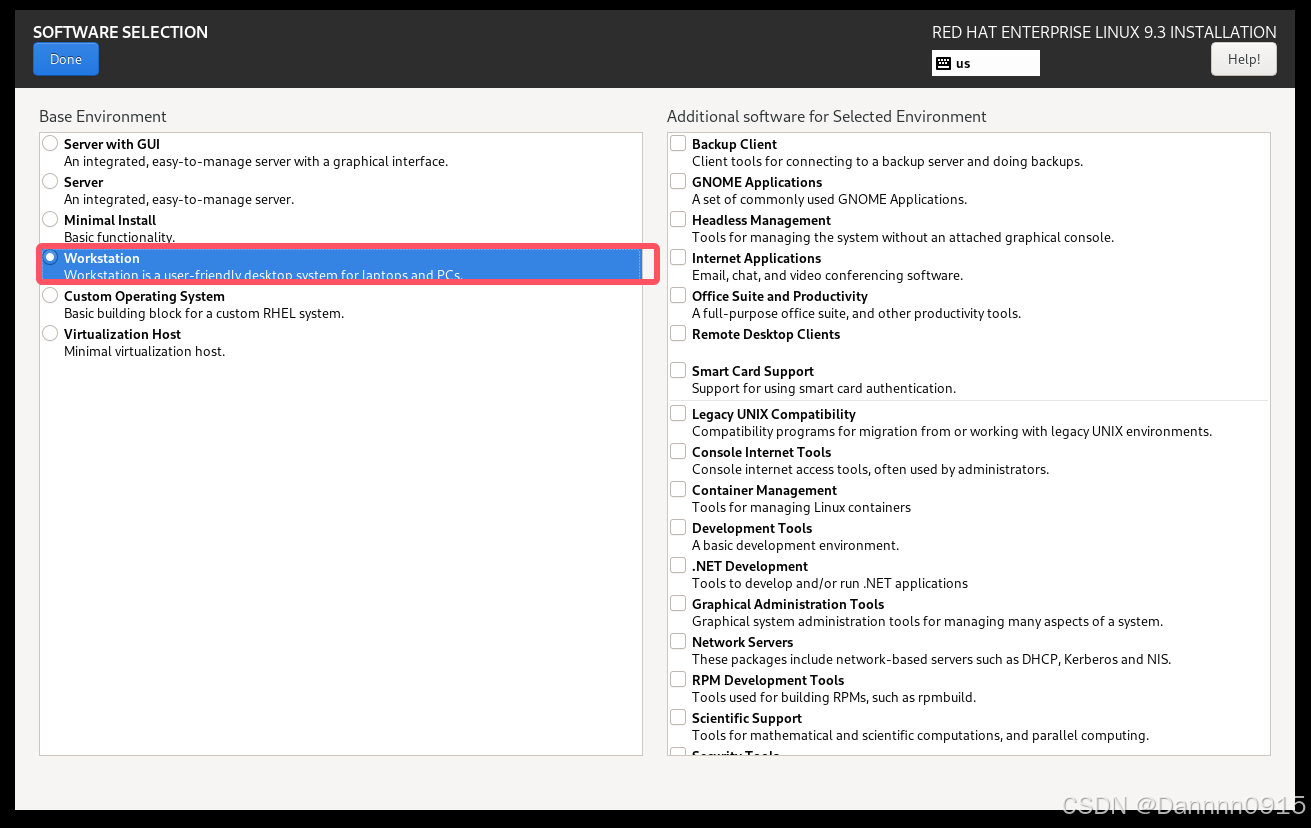This screenshot has width=1311, height=828.
Task: Choose the Minimal Install radio button
Action: (50, 220)
